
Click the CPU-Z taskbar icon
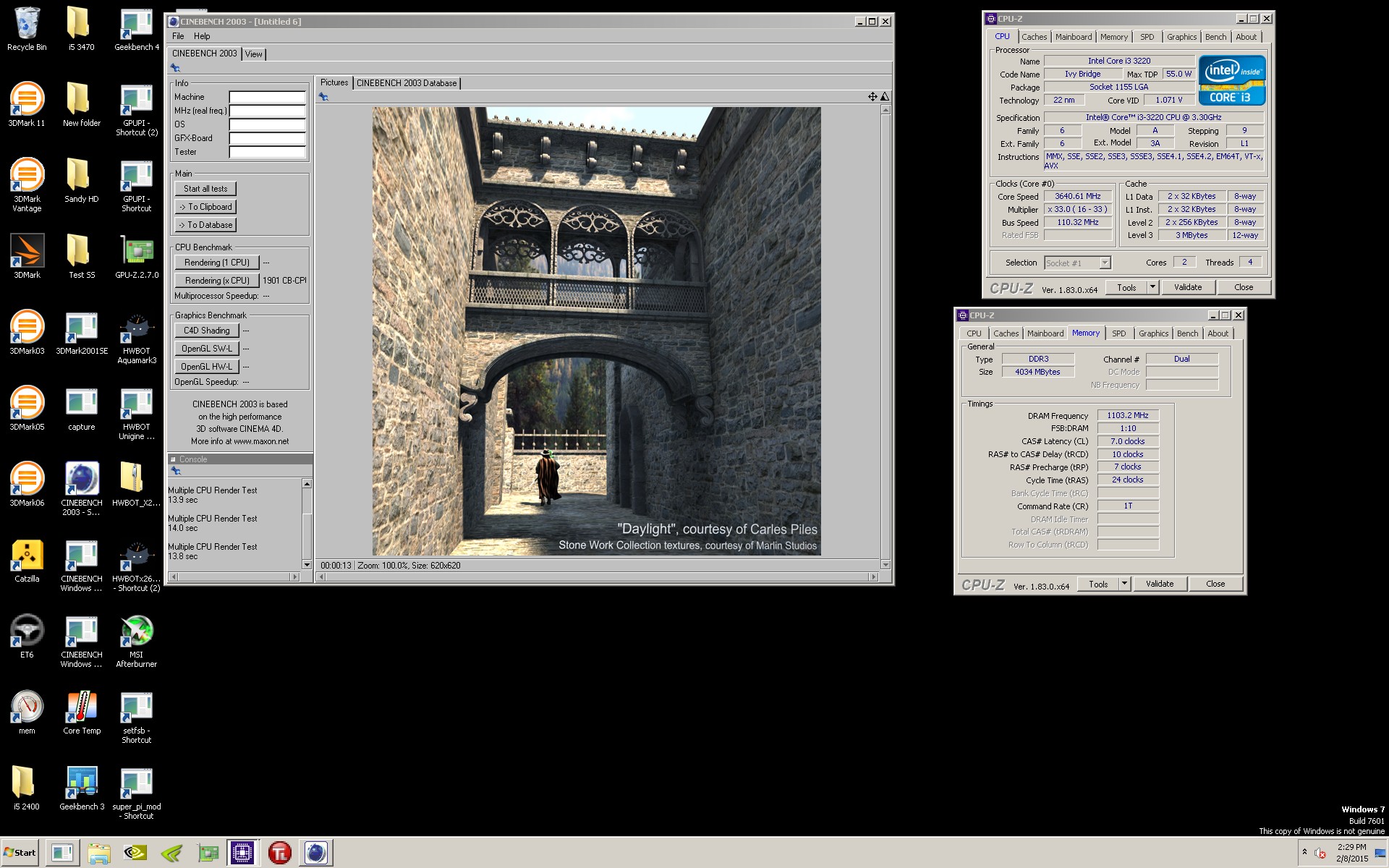tap(242, 854)
